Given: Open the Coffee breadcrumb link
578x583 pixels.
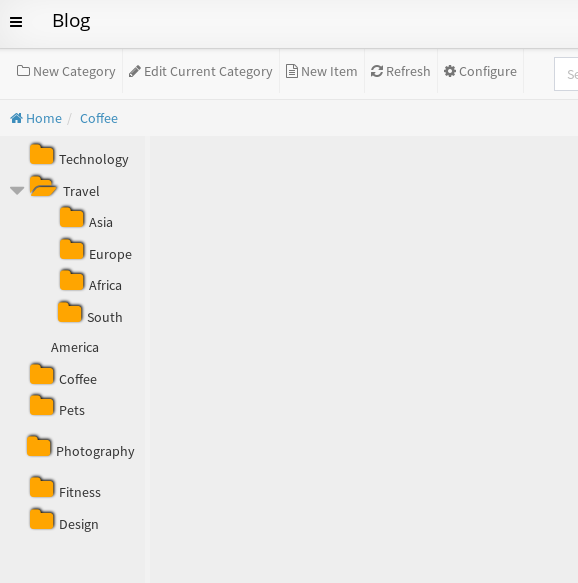Looking at the screenshot, I should pos(99,118).
